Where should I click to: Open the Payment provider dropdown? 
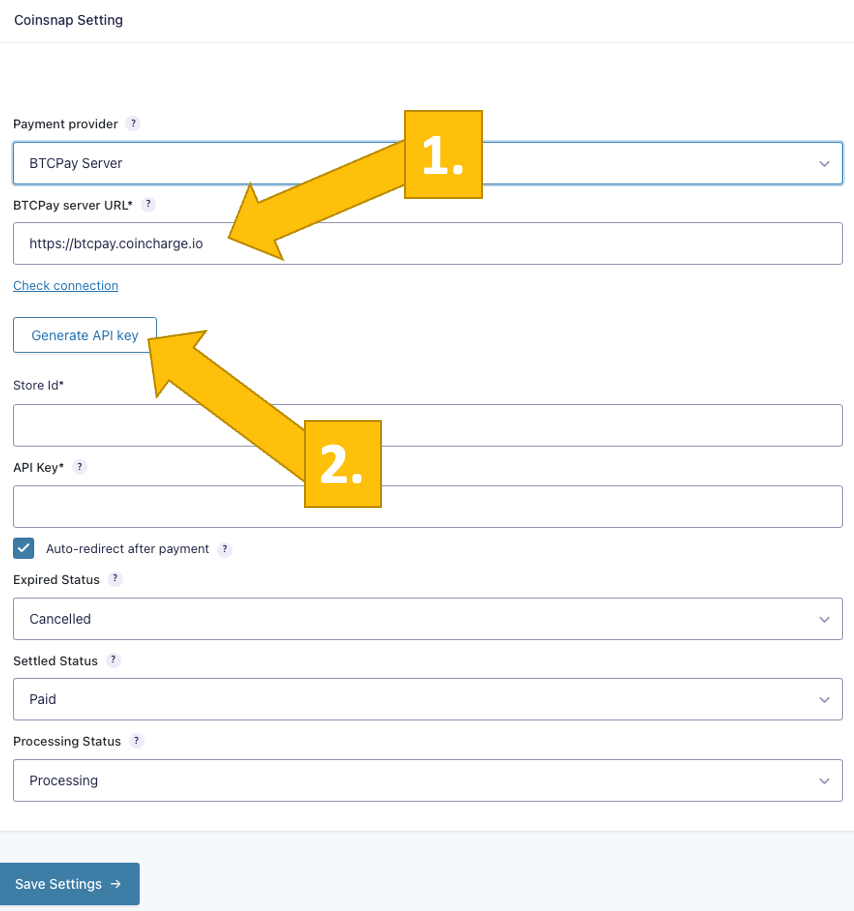click(x=427, y=163)
